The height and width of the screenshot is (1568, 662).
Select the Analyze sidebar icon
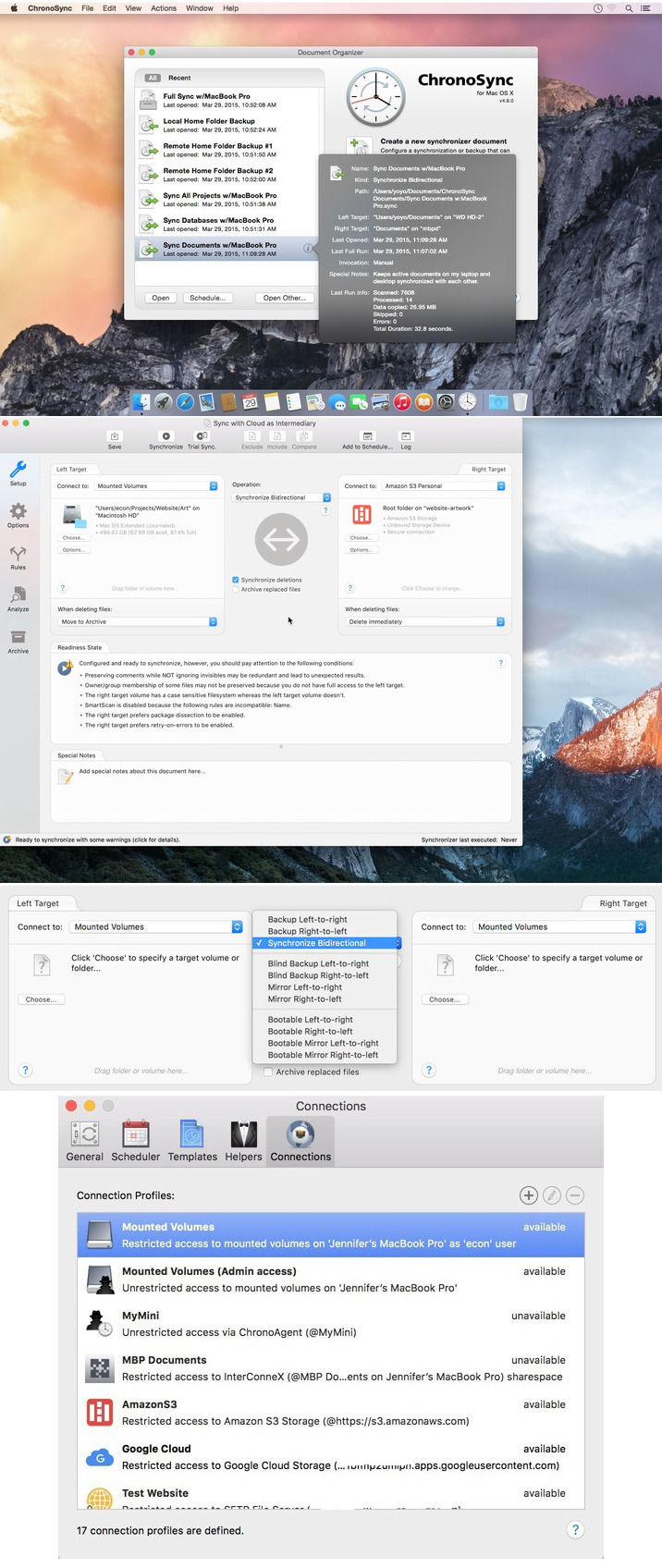coord(18,598)
